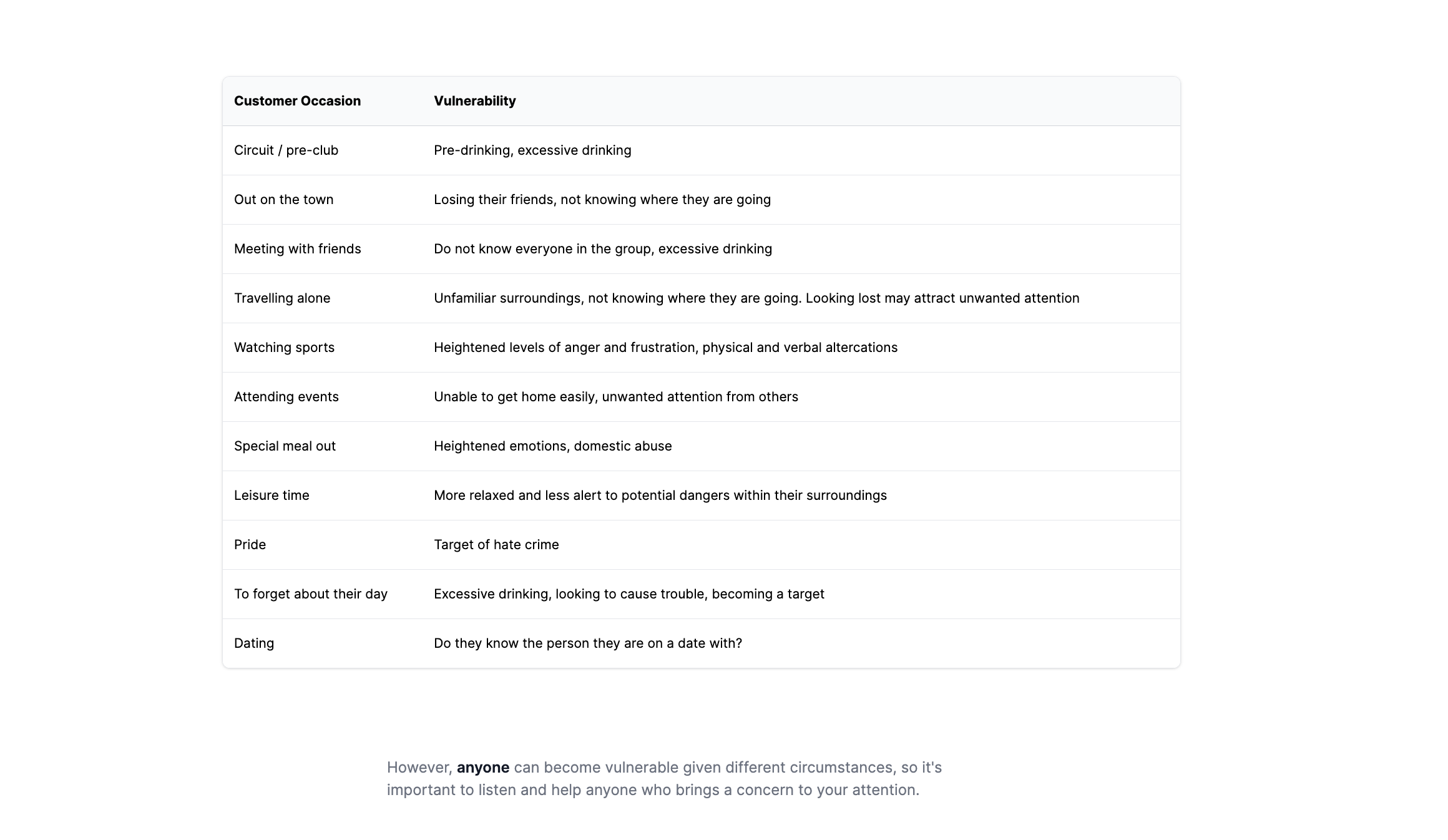This screenshot has height=840, width=1448.
Task: Select the Pride occasion cell
Action: point(250,545)
